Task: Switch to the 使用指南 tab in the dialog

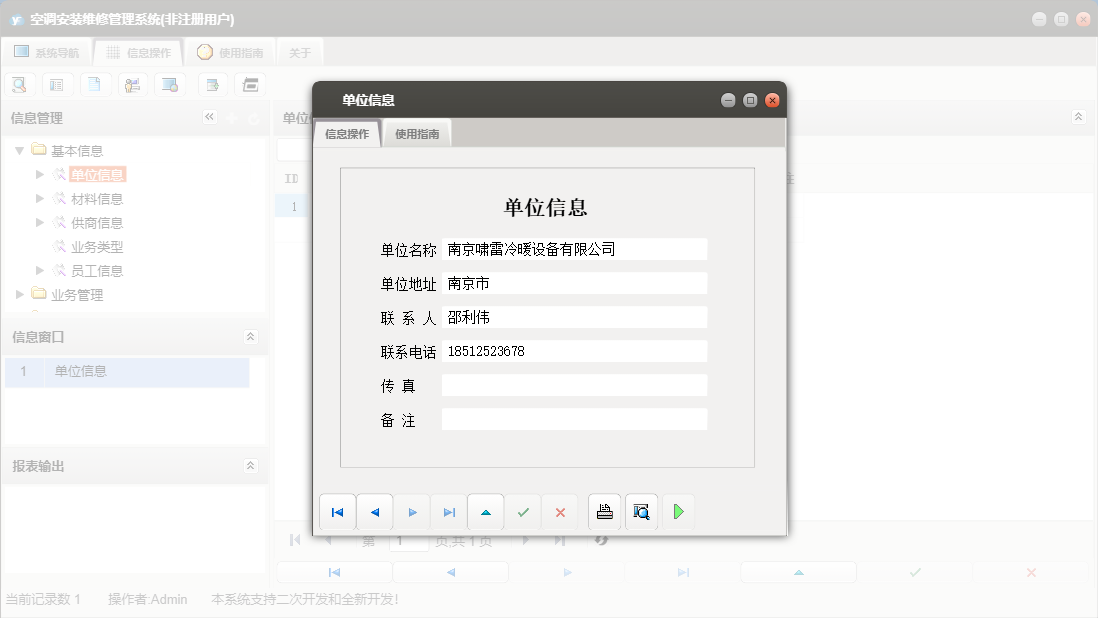Action: (416, 131)
